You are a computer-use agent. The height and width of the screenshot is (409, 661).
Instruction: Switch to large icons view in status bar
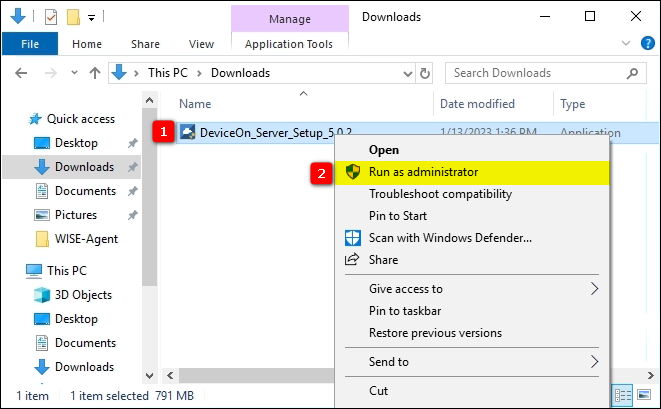click(x=643, y=395)
